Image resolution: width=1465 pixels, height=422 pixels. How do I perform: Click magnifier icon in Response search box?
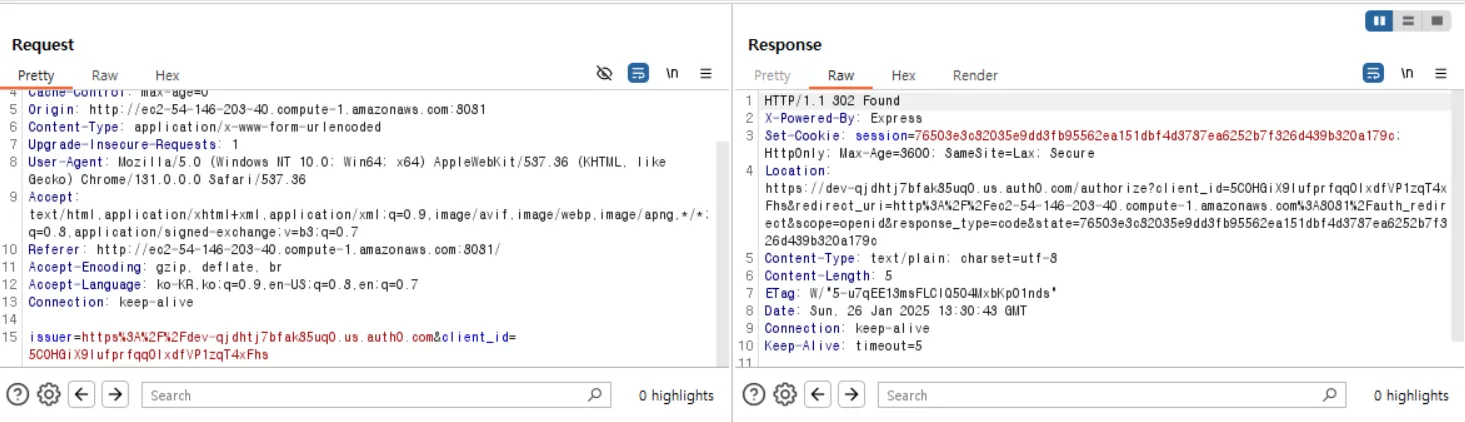click(1331, 394)
